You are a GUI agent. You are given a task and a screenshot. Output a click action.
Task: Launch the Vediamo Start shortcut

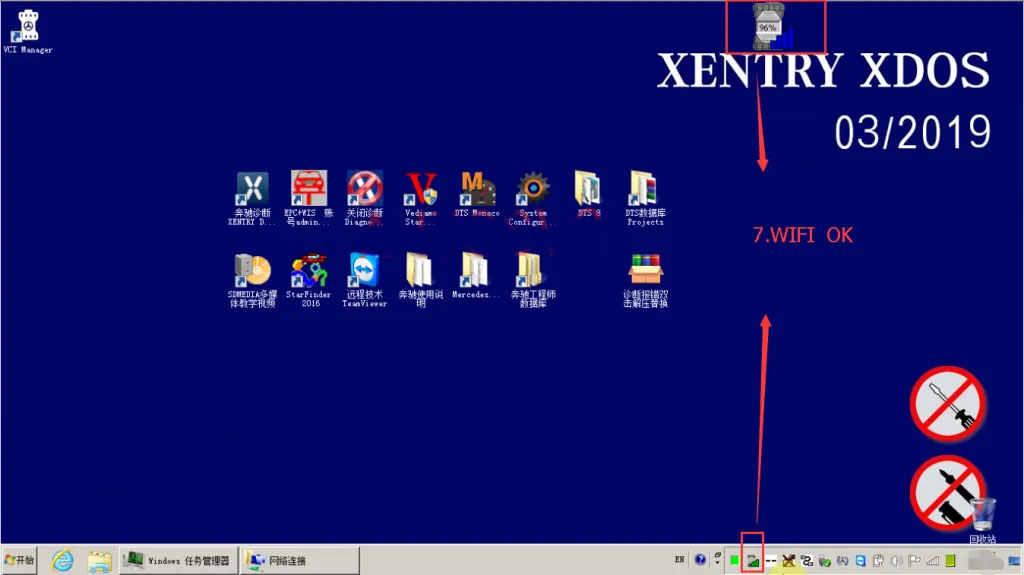pyautogui.click(x=421, y=199)
